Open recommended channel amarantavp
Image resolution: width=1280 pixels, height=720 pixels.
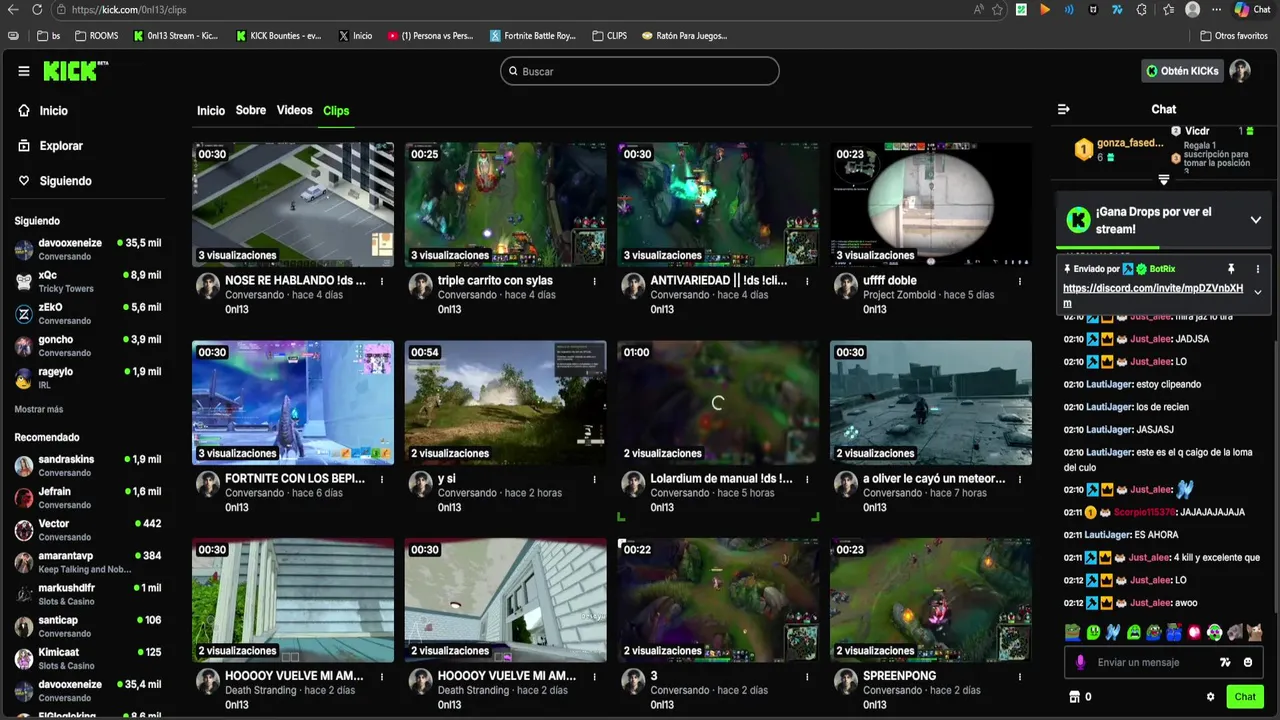click(x=88, y=562)
